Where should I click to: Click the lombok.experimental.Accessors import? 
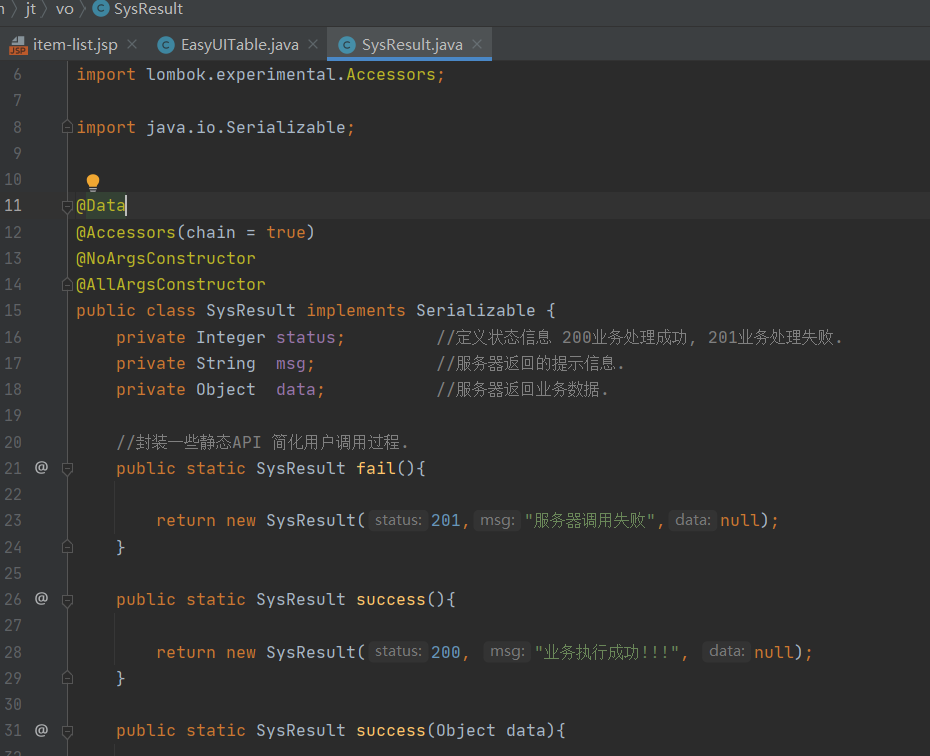[291, 75]
